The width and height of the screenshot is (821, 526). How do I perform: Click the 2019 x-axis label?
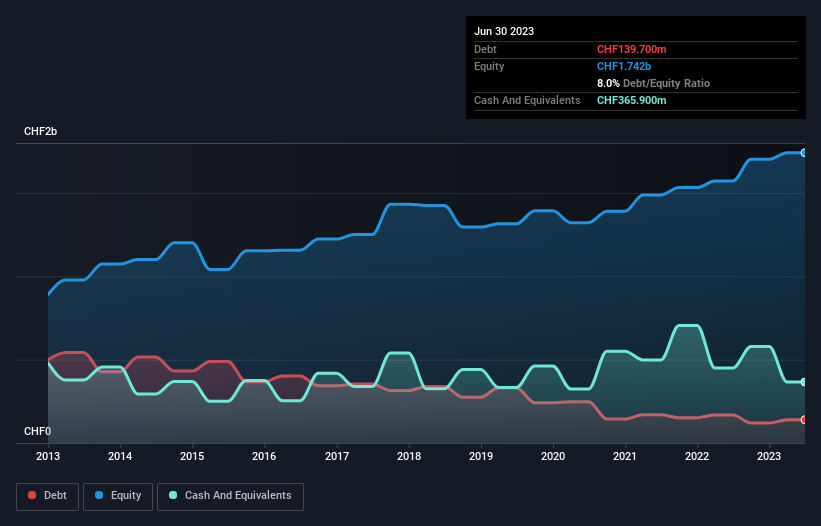click(481, 456)
